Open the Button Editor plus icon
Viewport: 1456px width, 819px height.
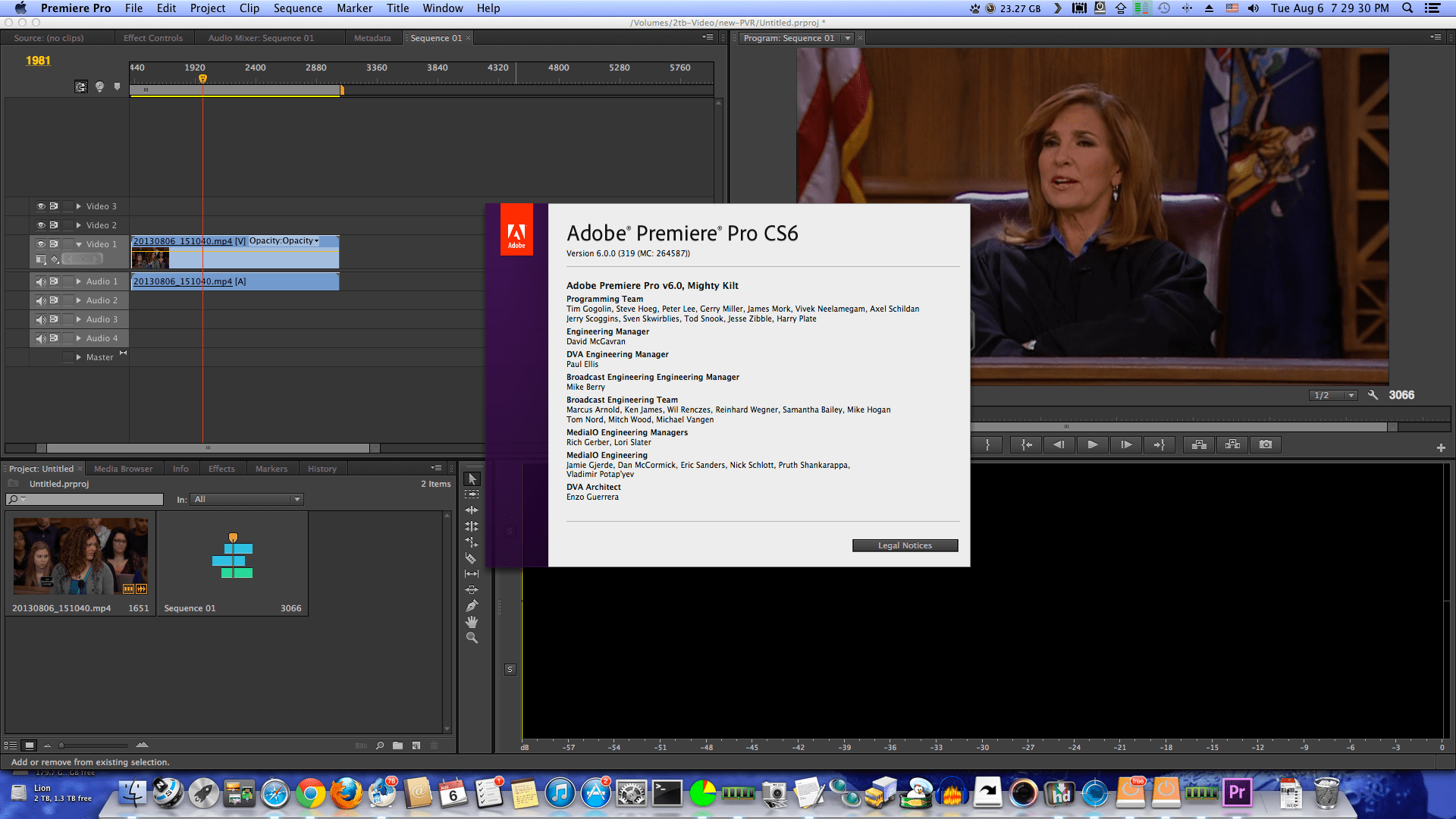click(x=1441, y=448)
